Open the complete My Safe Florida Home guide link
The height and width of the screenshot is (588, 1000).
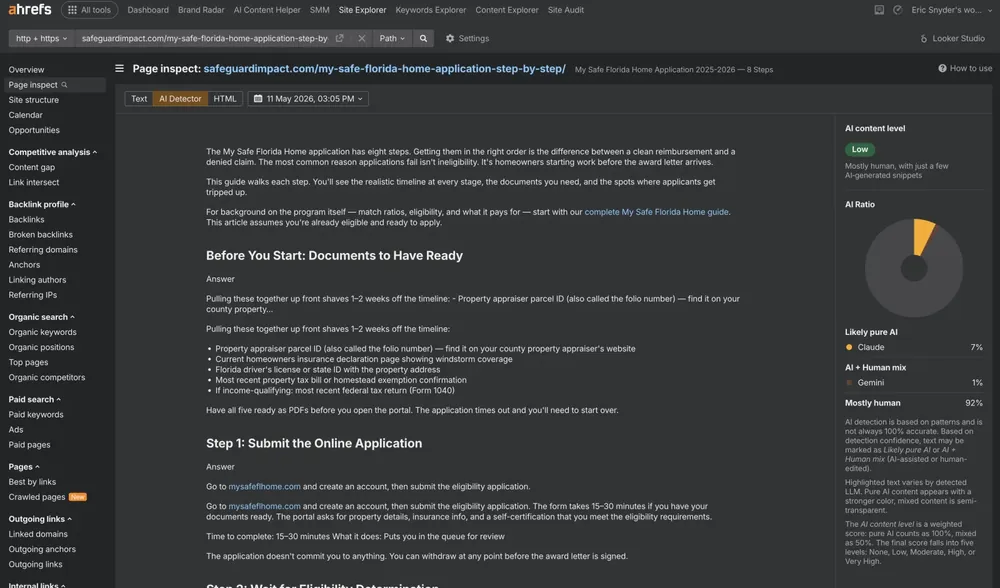click(656, 212)
